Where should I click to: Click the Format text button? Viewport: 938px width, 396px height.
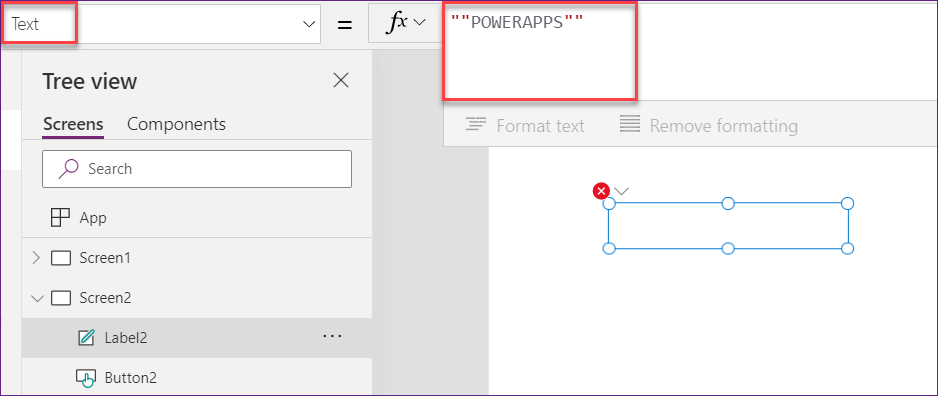[525, 126]
